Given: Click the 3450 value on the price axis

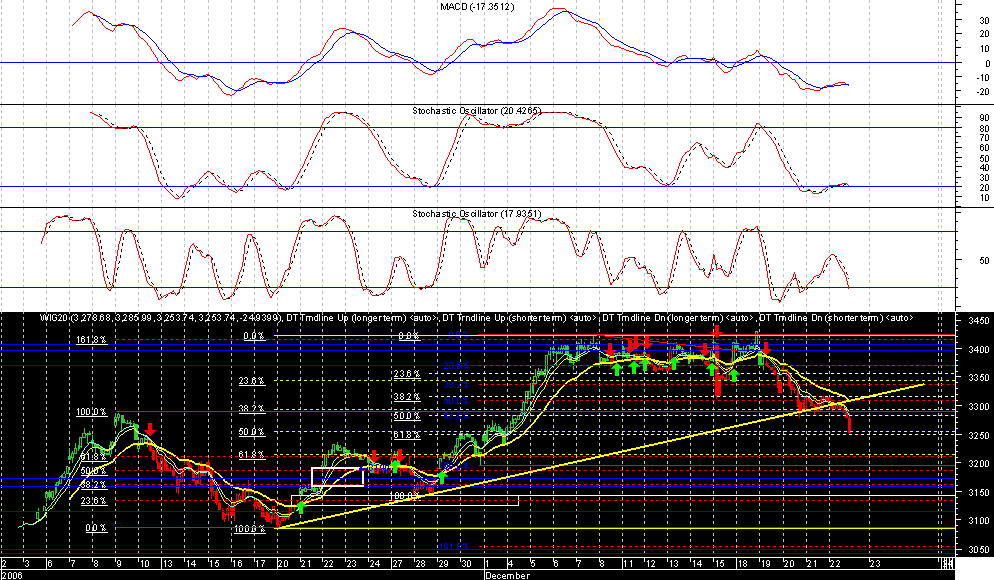Looking at the screenshot, I should (977, 321).
